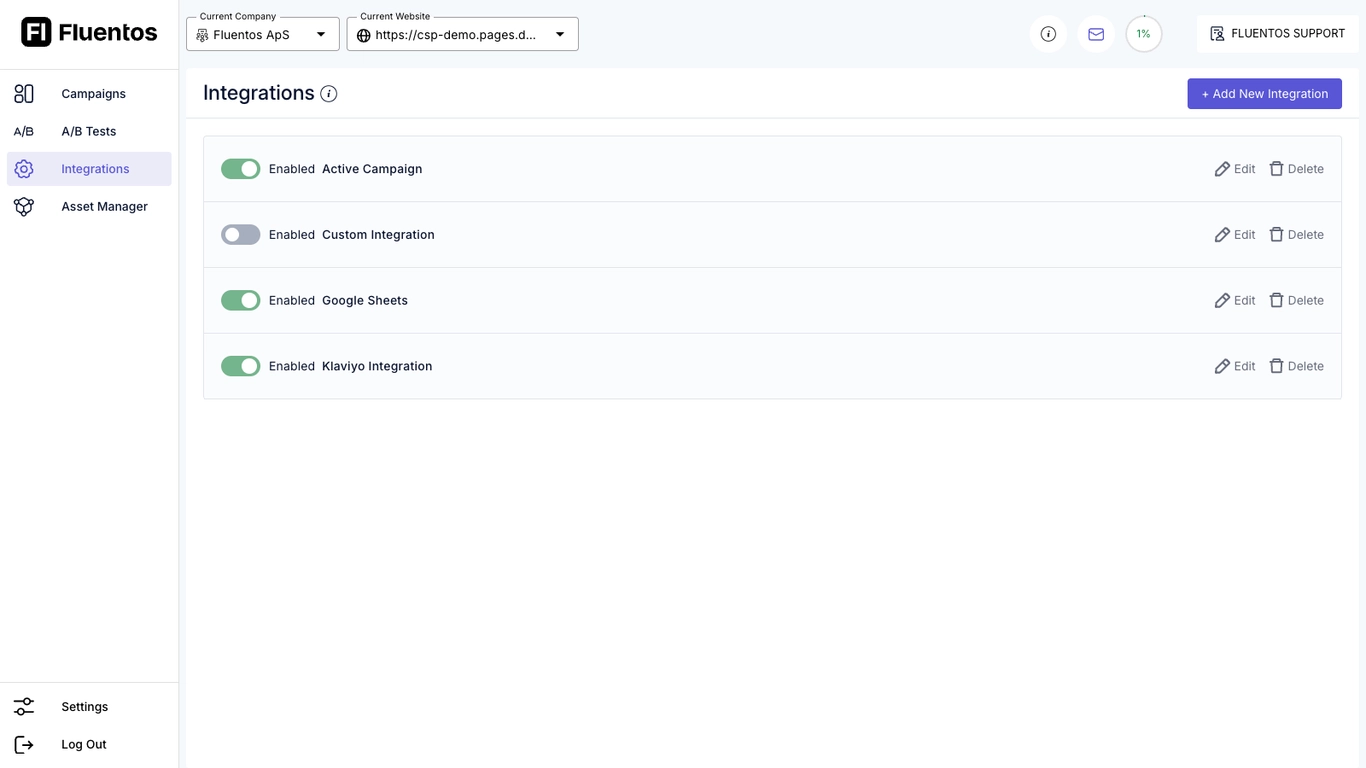Click the Active Campaign integration name

point(372,169)
